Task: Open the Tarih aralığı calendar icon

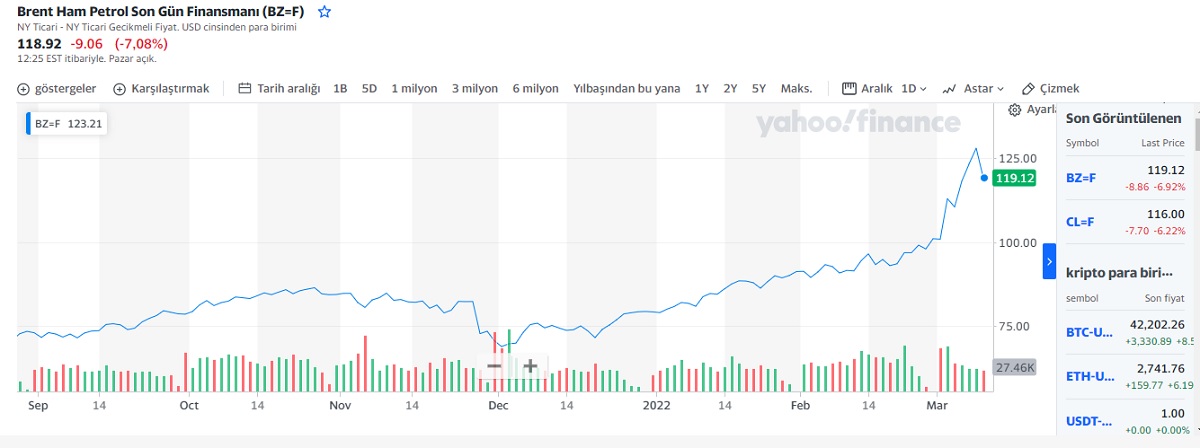Action: pos(245,88)
